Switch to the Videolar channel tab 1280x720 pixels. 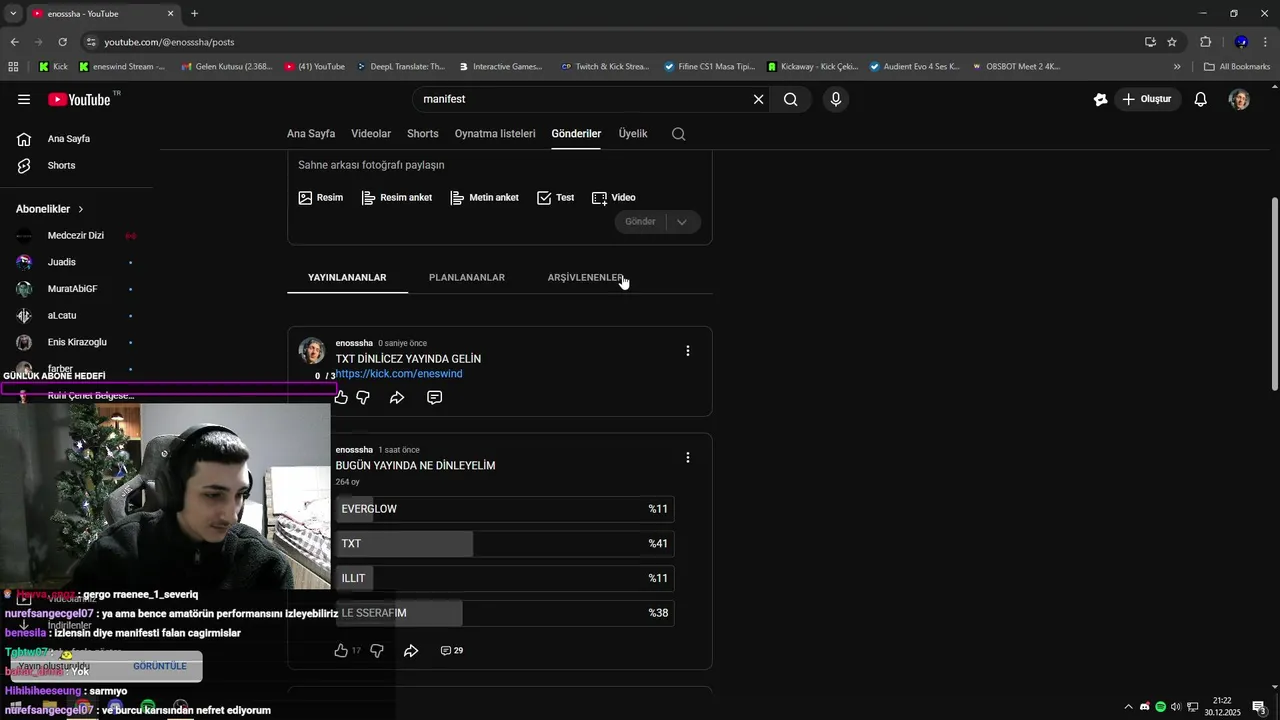371,134
